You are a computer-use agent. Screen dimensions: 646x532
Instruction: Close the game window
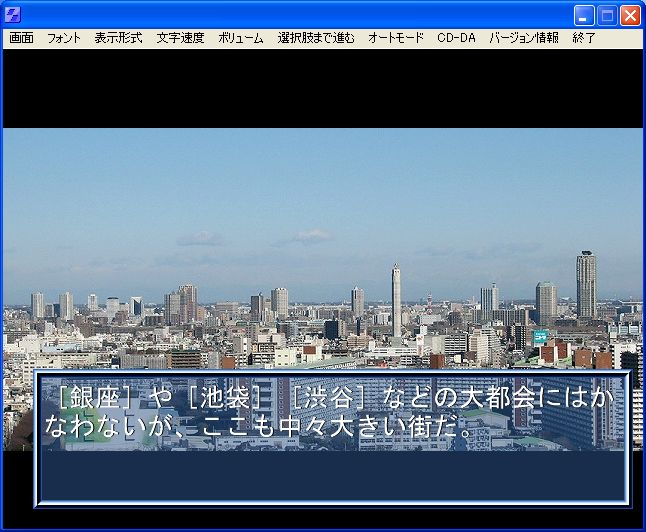(x=630, y=16)
